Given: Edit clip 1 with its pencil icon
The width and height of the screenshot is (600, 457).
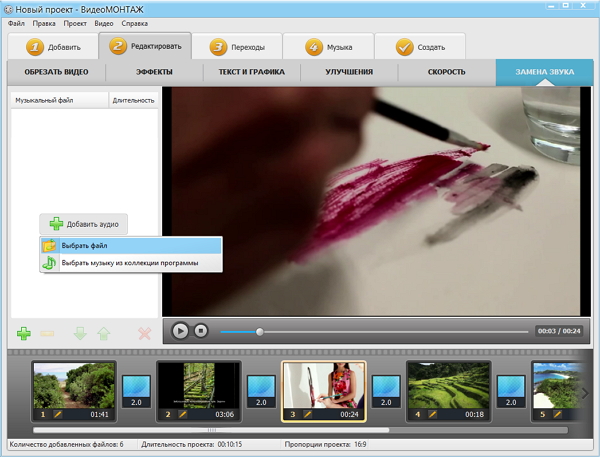Looking at the screenshot, I should pos(58,414).
